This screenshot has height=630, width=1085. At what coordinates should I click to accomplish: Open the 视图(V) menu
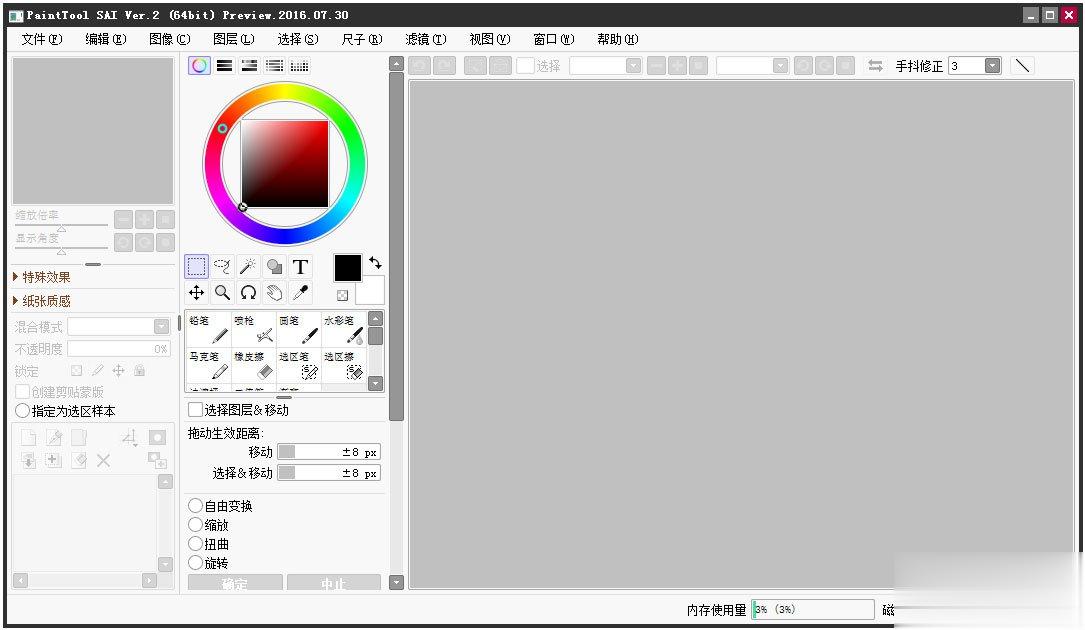tap(489, 39)
